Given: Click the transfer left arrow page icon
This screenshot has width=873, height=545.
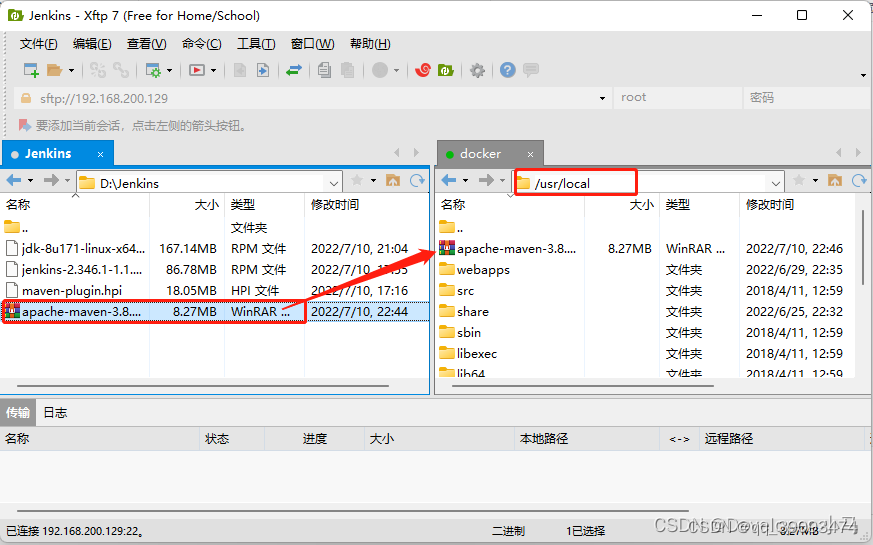Looking at the screenshot, I should [240, 70].
